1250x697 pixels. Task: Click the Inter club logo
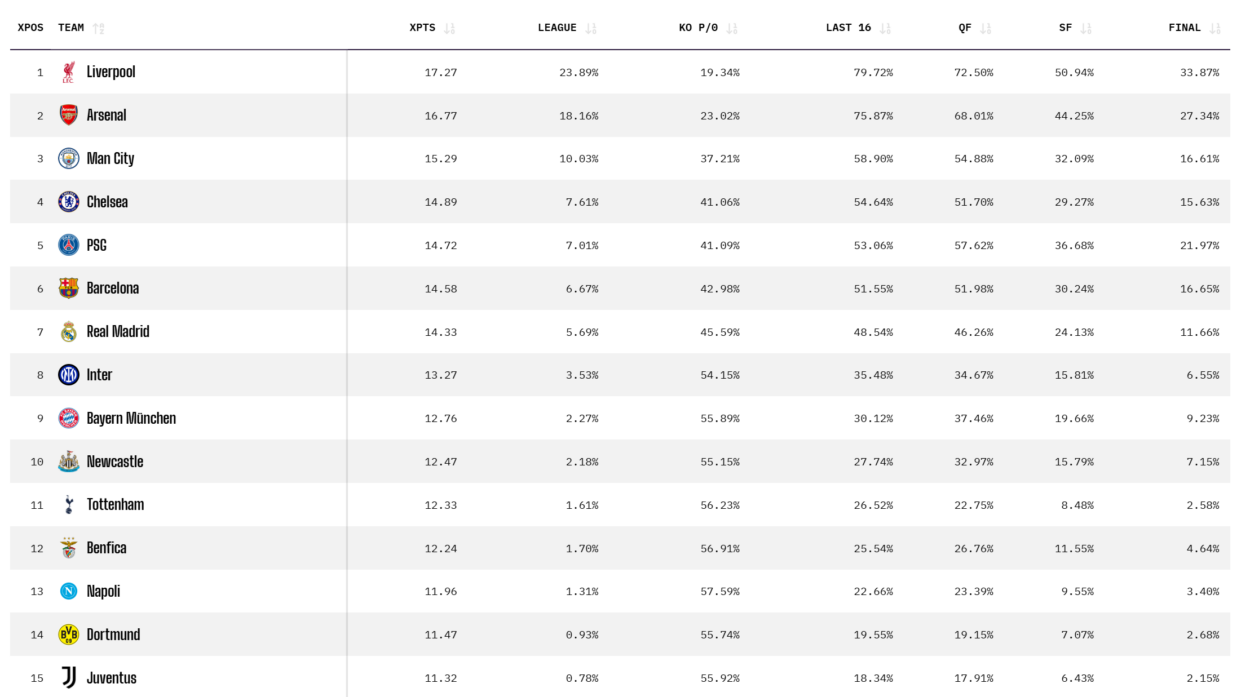[x=68, y=375]
